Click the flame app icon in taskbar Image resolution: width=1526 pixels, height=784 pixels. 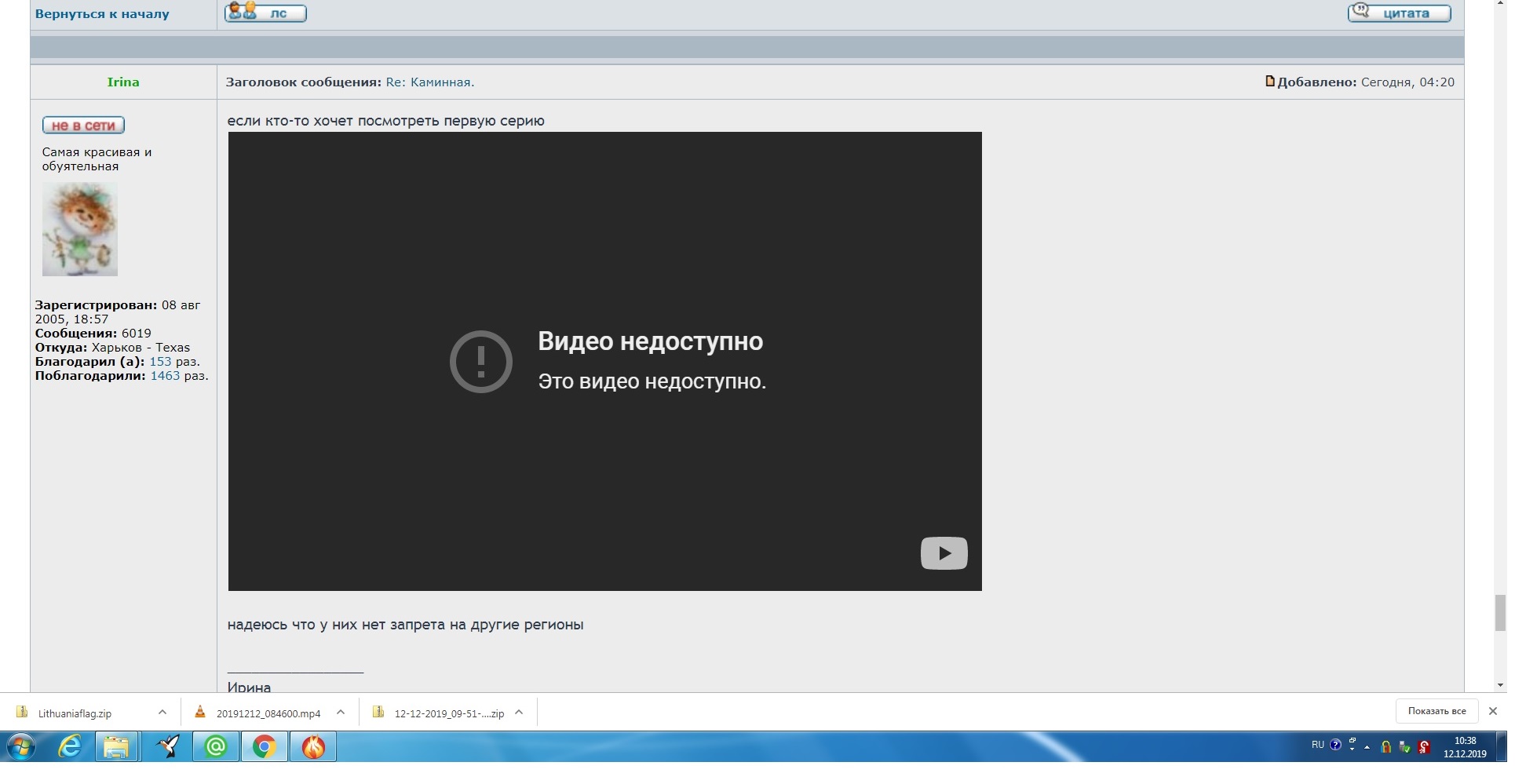313,747
